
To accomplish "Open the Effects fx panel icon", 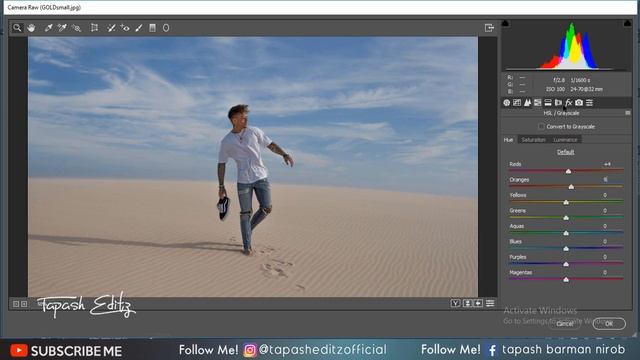I will pos(569,102).
